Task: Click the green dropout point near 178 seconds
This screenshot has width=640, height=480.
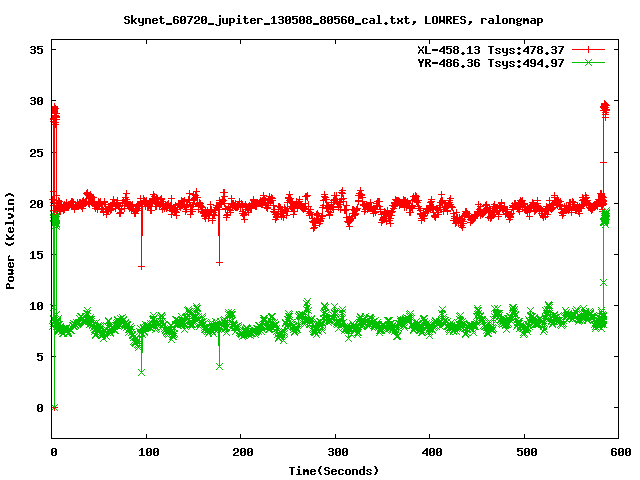Action: [x=219, y=367]
